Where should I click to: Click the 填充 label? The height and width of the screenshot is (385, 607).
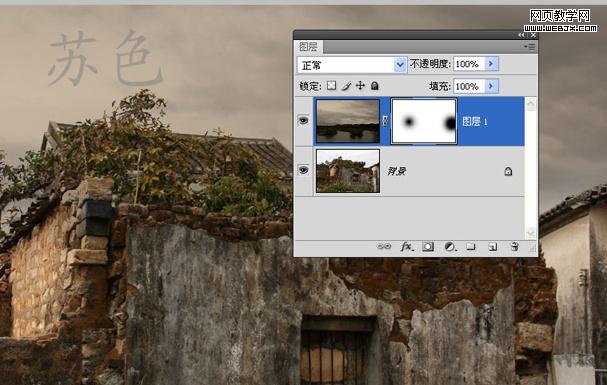[x=440, y=86]
